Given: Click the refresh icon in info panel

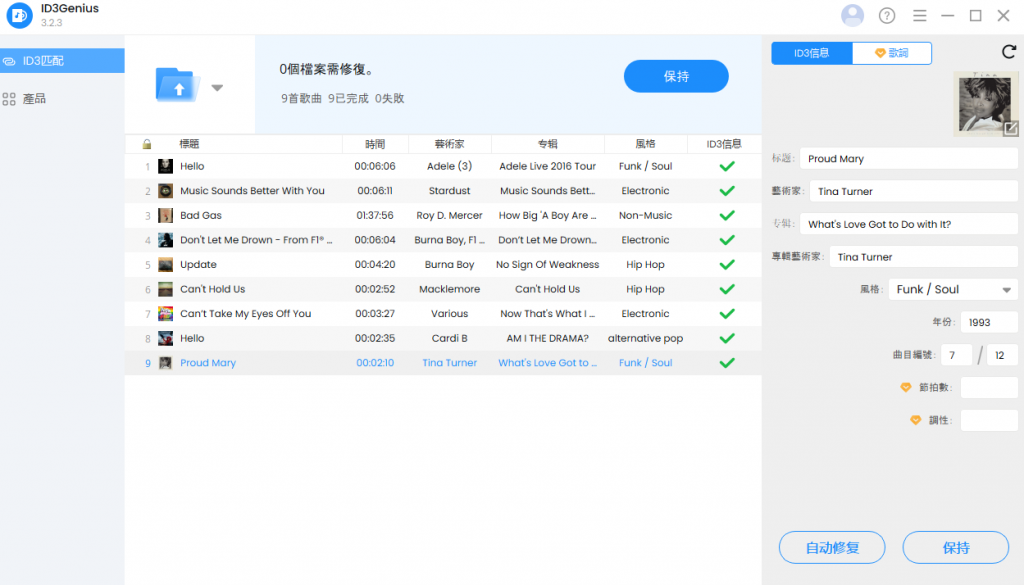Looking at the screenshot, I should pyautogui.click(x=1009, y=52).
